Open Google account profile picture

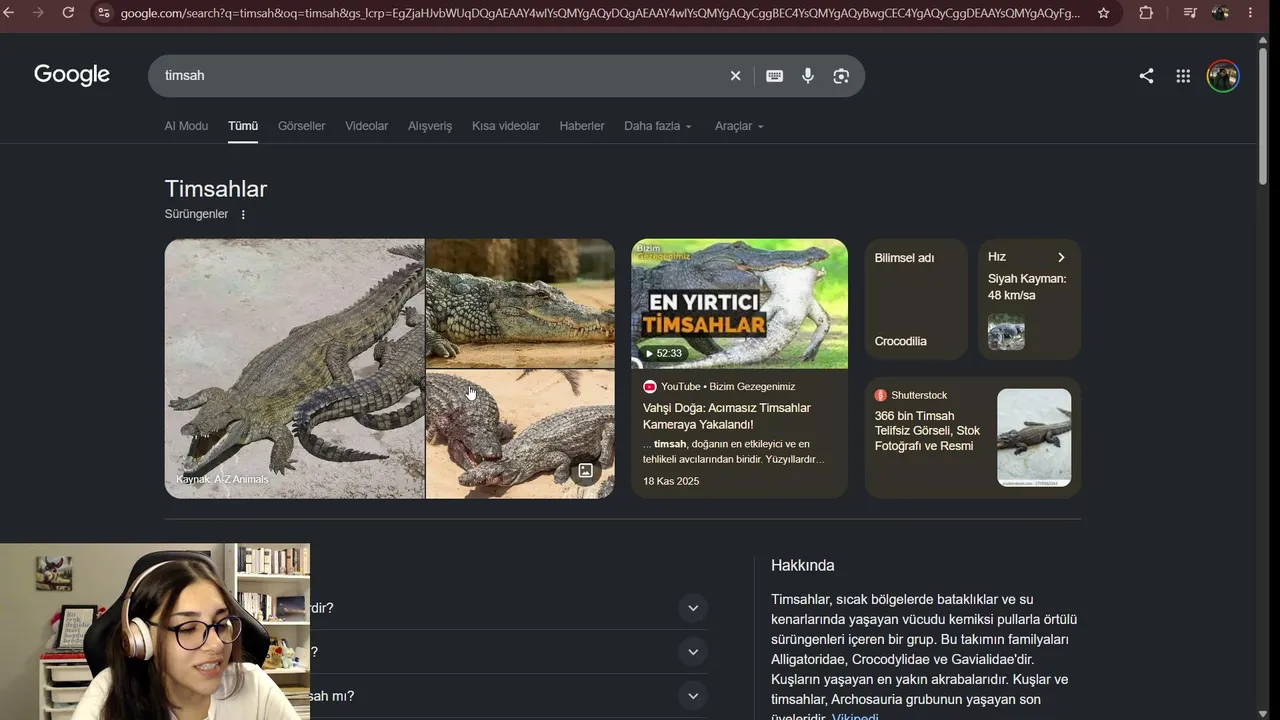[1223, 76]
